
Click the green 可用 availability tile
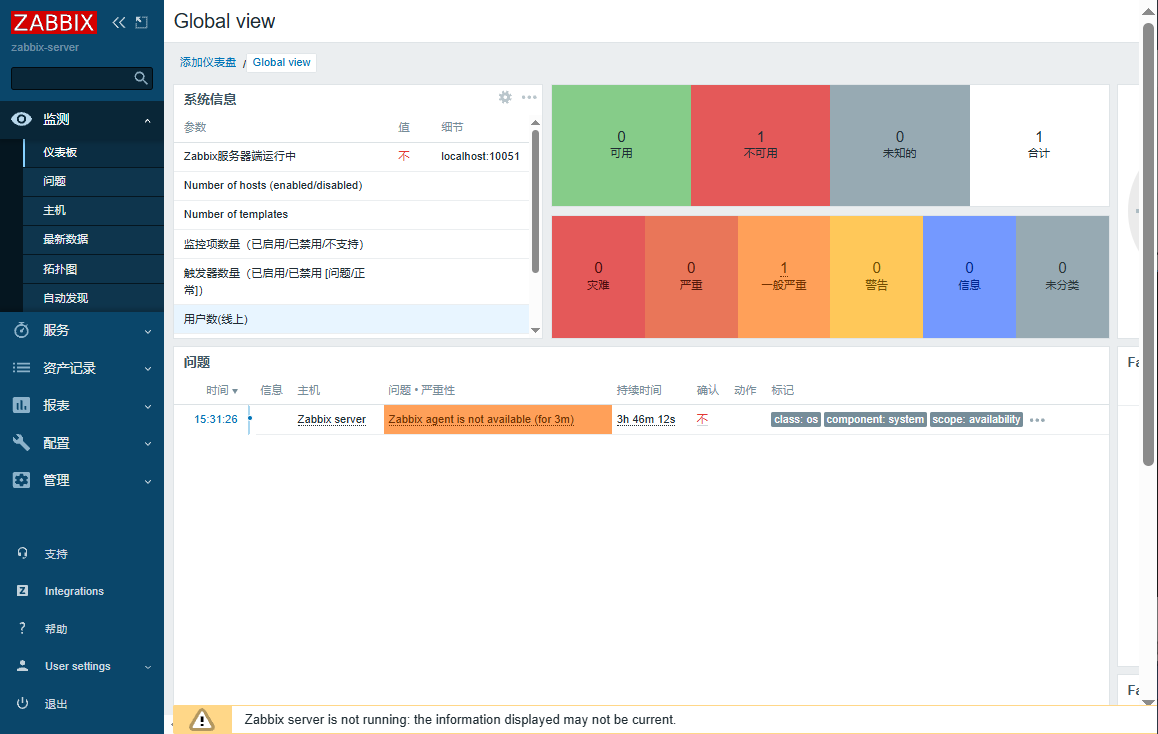click(621, 145)
